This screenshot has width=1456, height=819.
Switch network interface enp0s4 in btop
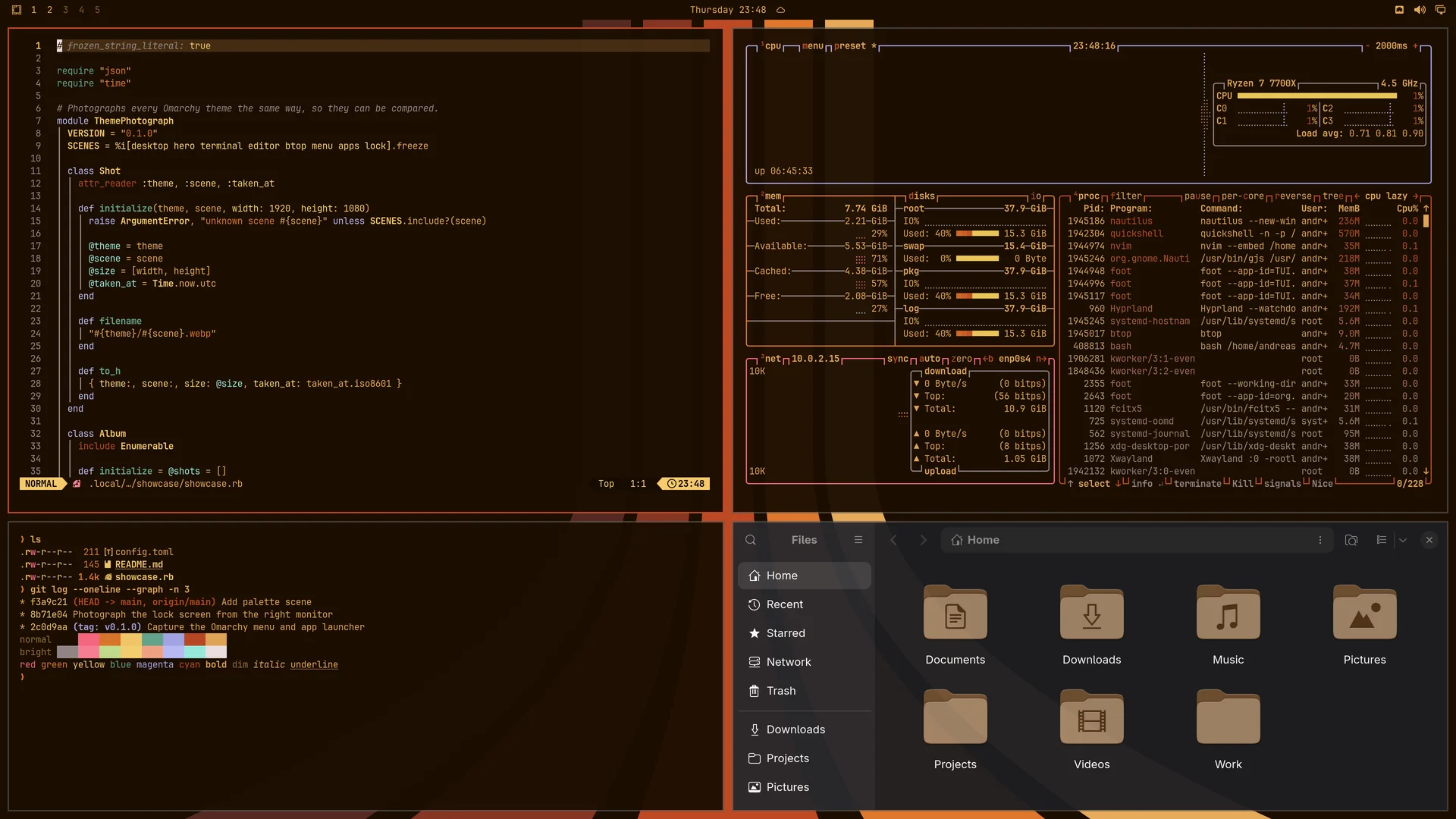coord(1015,359)
